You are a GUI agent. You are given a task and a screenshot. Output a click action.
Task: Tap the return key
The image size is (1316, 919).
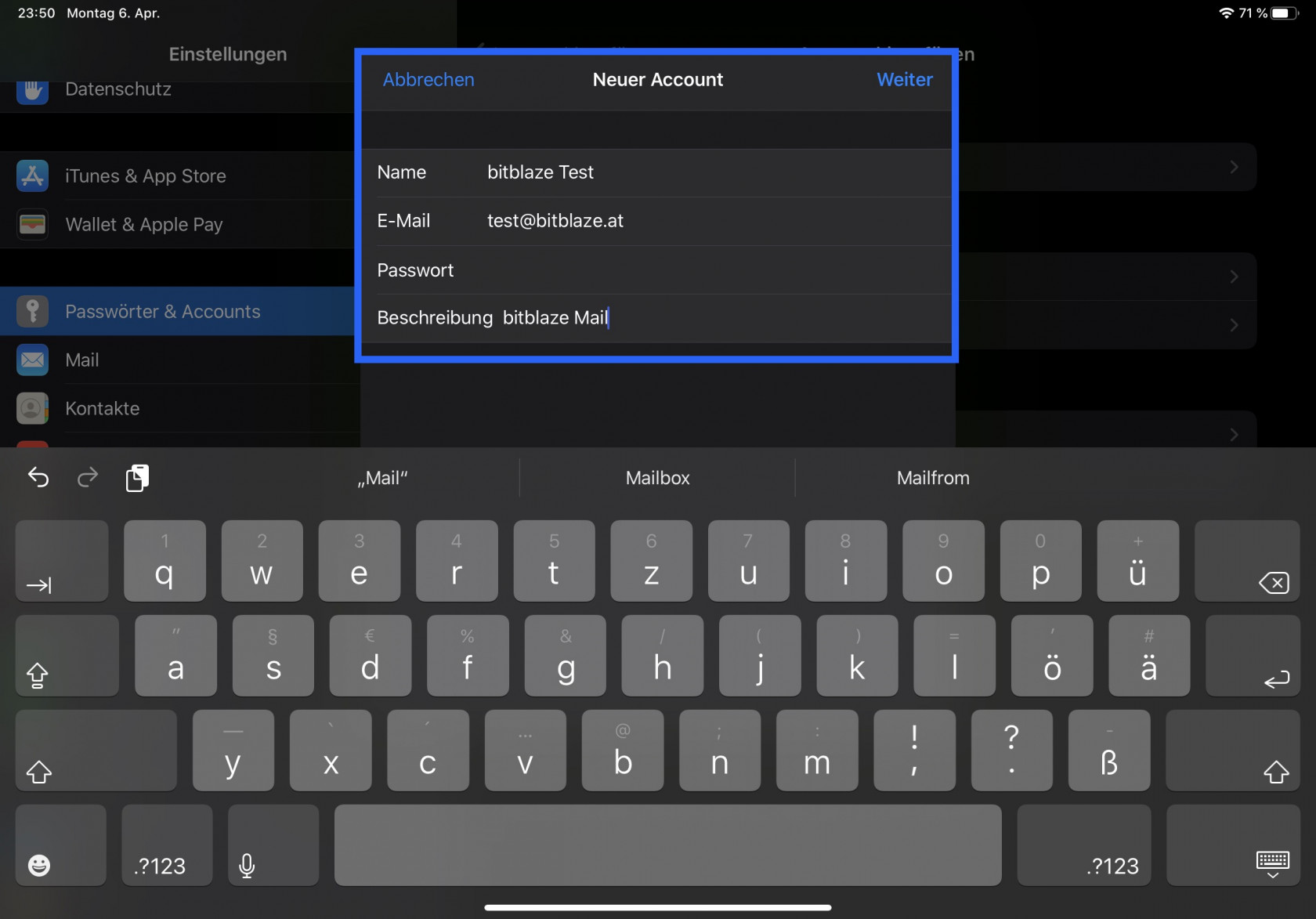(1253, 656)
